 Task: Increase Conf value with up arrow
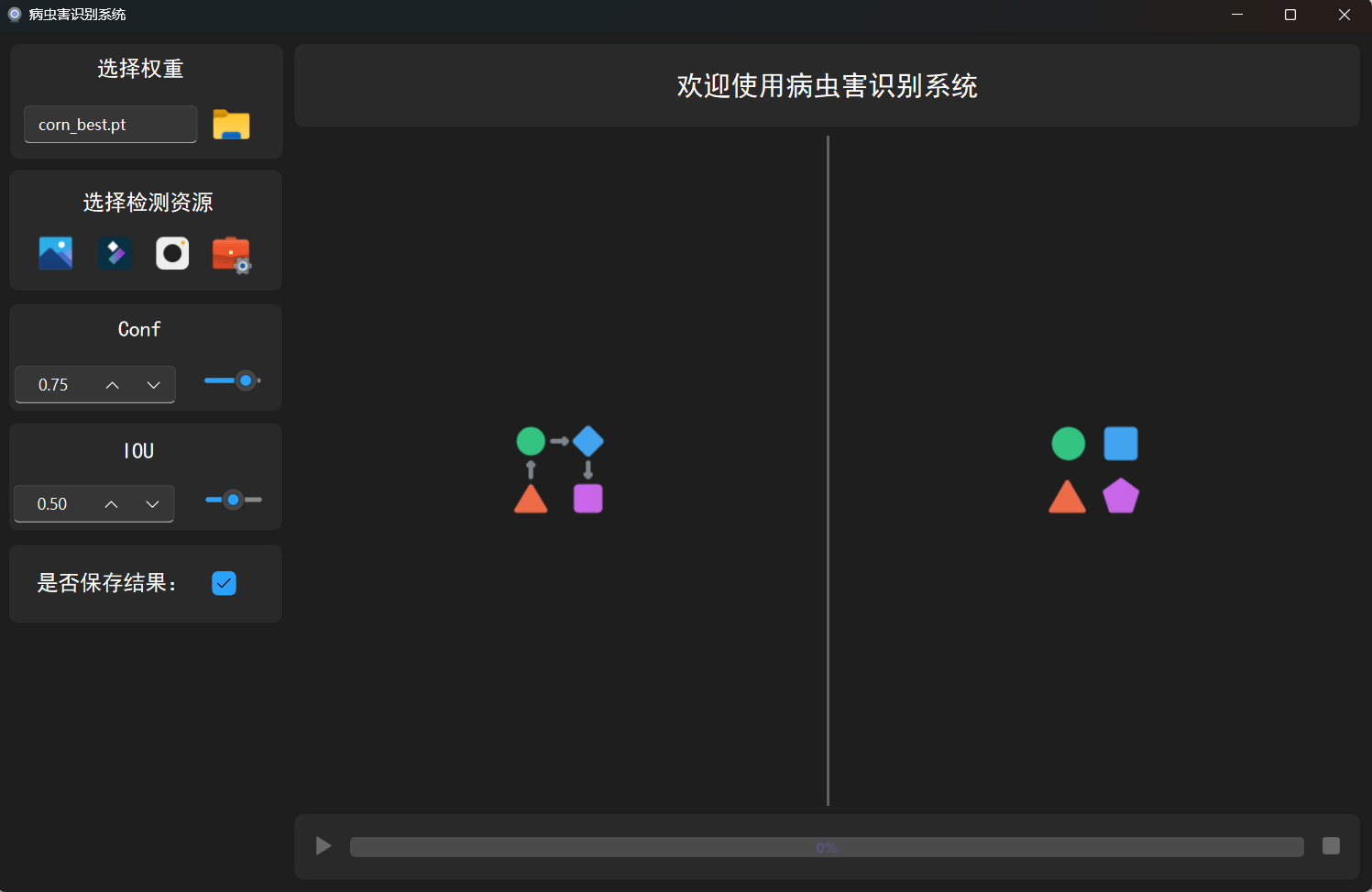[x=112, y=385]
